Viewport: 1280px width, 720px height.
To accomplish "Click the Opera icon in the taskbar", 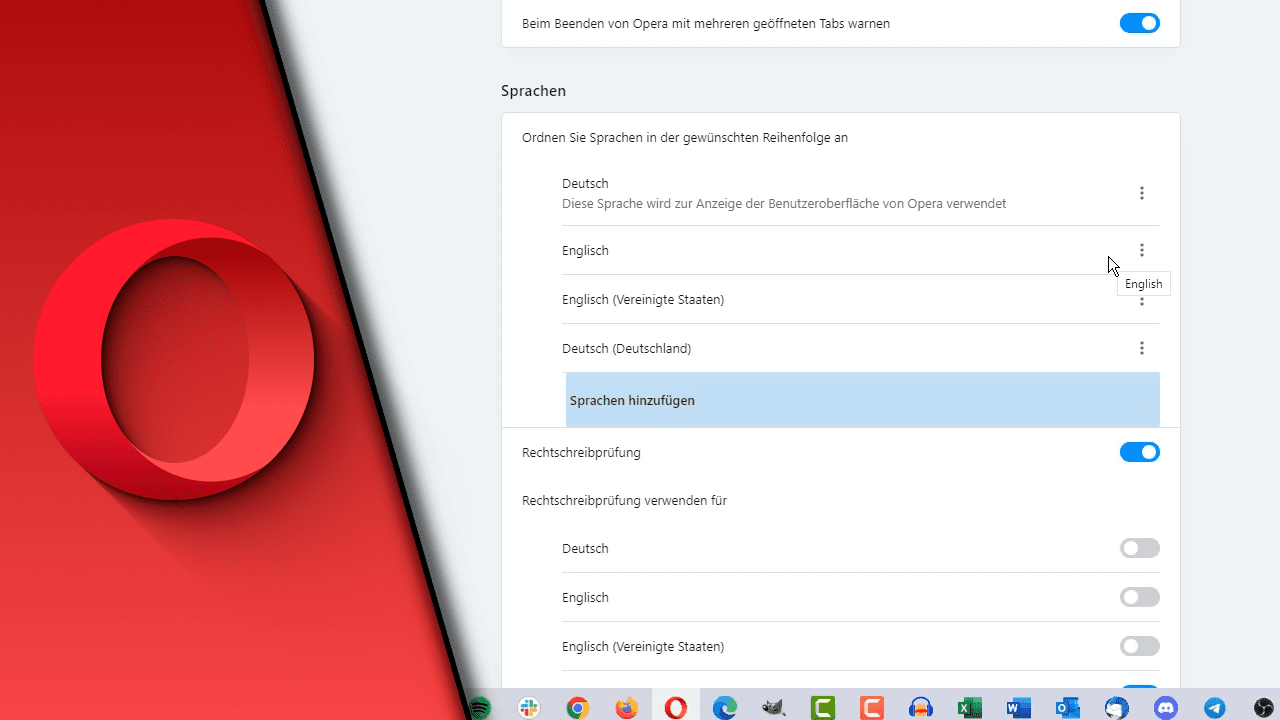I will click(x=676, y=708).
